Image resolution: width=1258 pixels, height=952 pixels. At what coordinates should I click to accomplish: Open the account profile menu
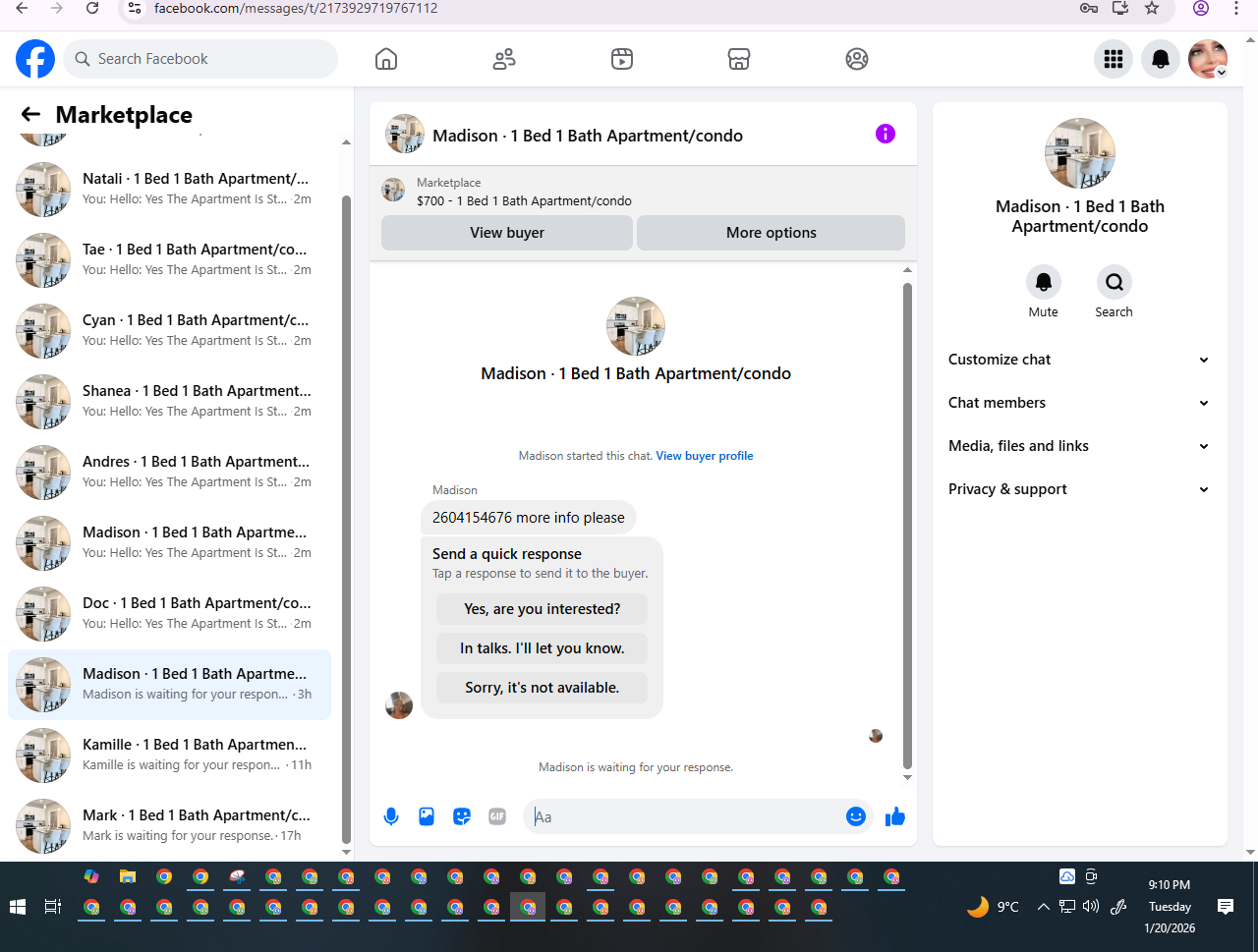click(1208, 59)
